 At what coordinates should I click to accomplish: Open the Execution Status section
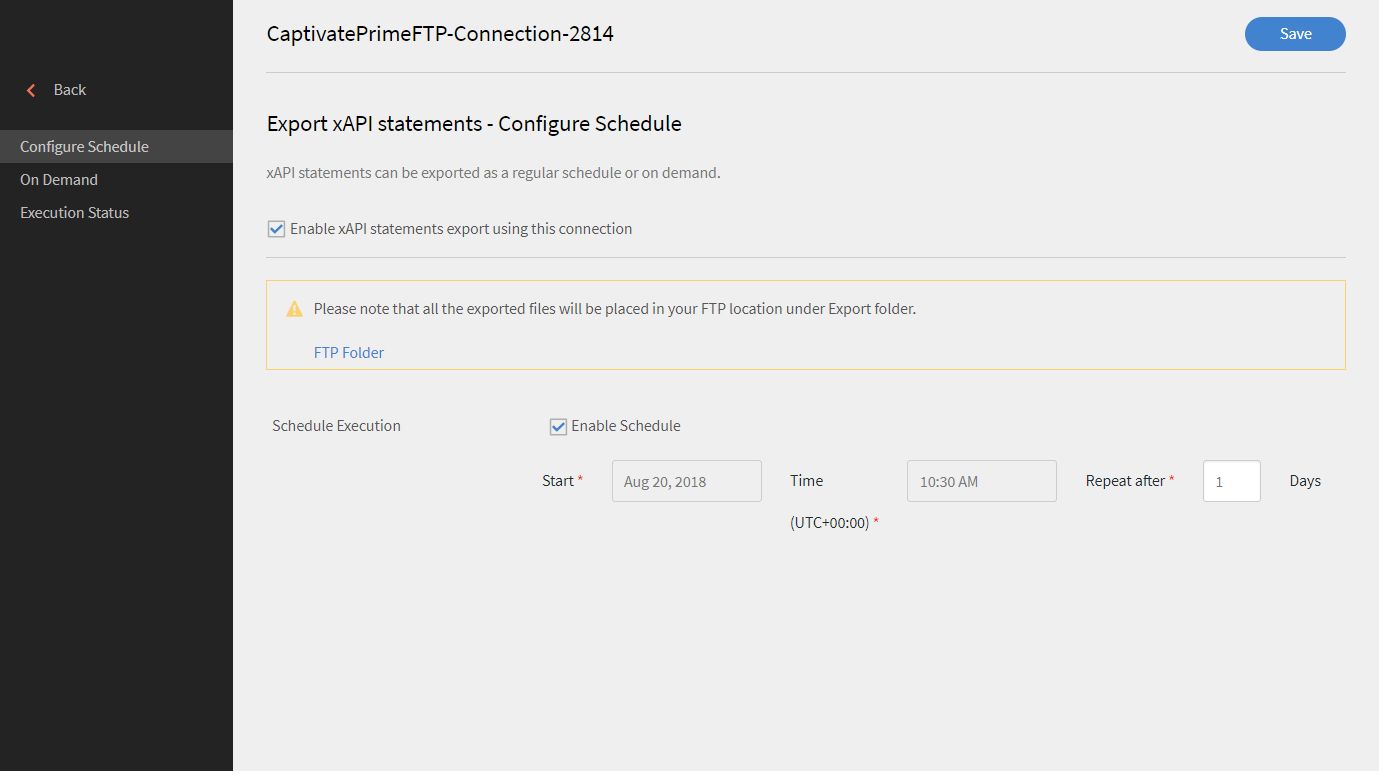pyautogui.click(x=75, y=213)
